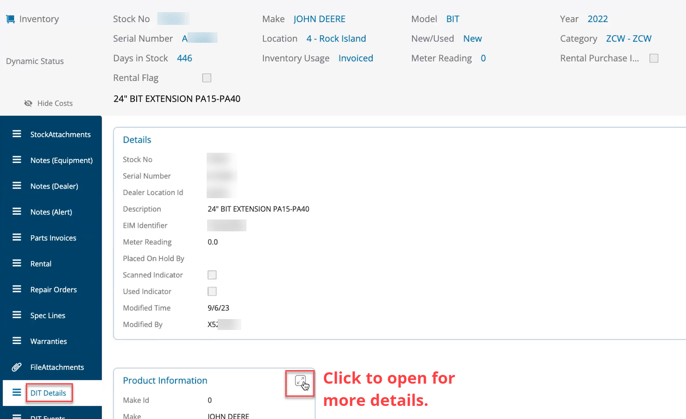This screenshot has width=686, height=419.
Task: Enable the Scanned Indicator checkbox
Action: point(212,275)
